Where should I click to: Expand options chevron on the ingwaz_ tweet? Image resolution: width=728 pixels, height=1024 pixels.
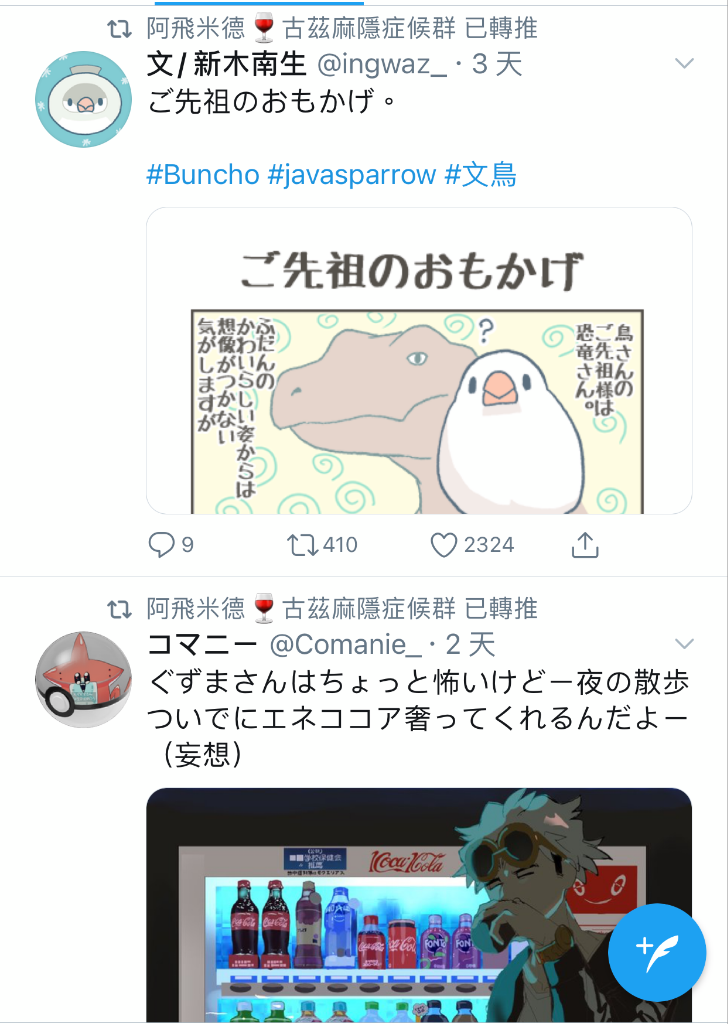tap(684, 63)
